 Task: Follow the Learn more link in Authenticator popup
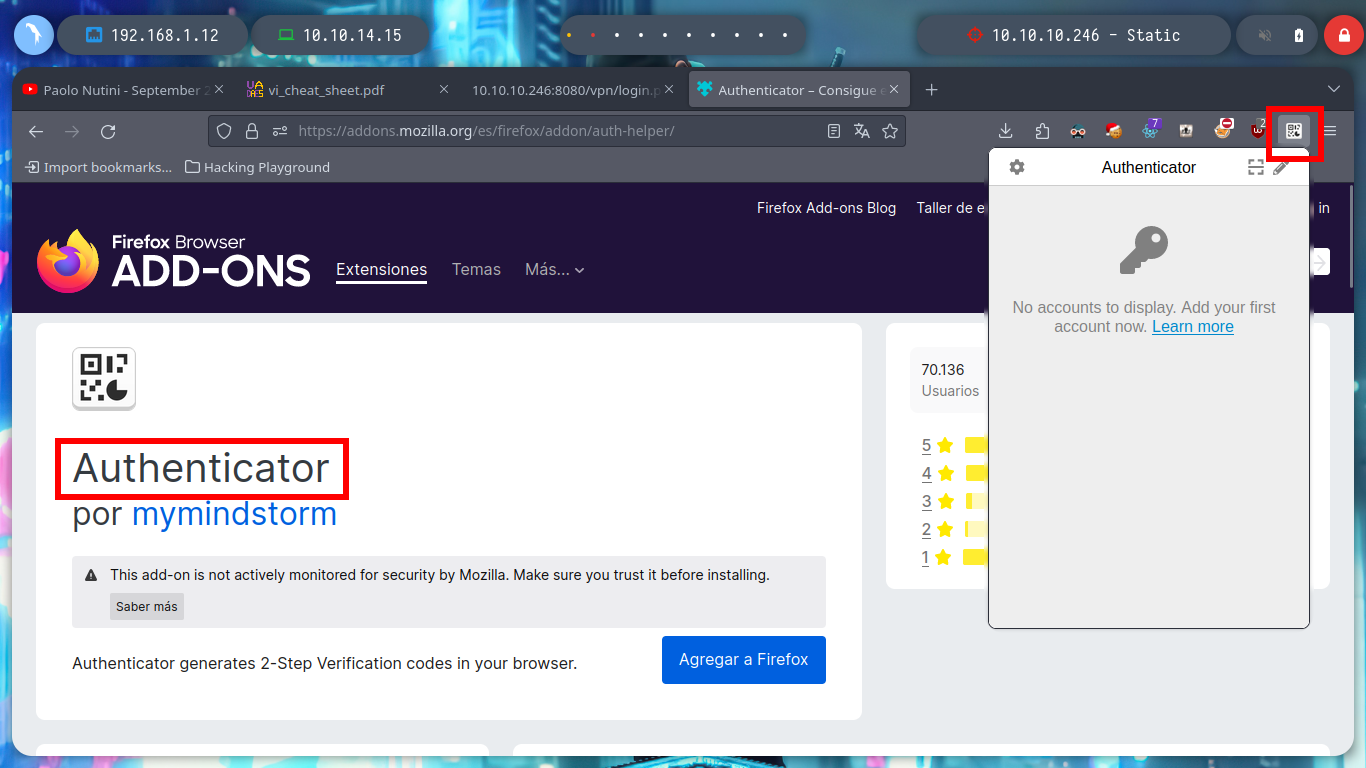click(x=1193, y=326)
